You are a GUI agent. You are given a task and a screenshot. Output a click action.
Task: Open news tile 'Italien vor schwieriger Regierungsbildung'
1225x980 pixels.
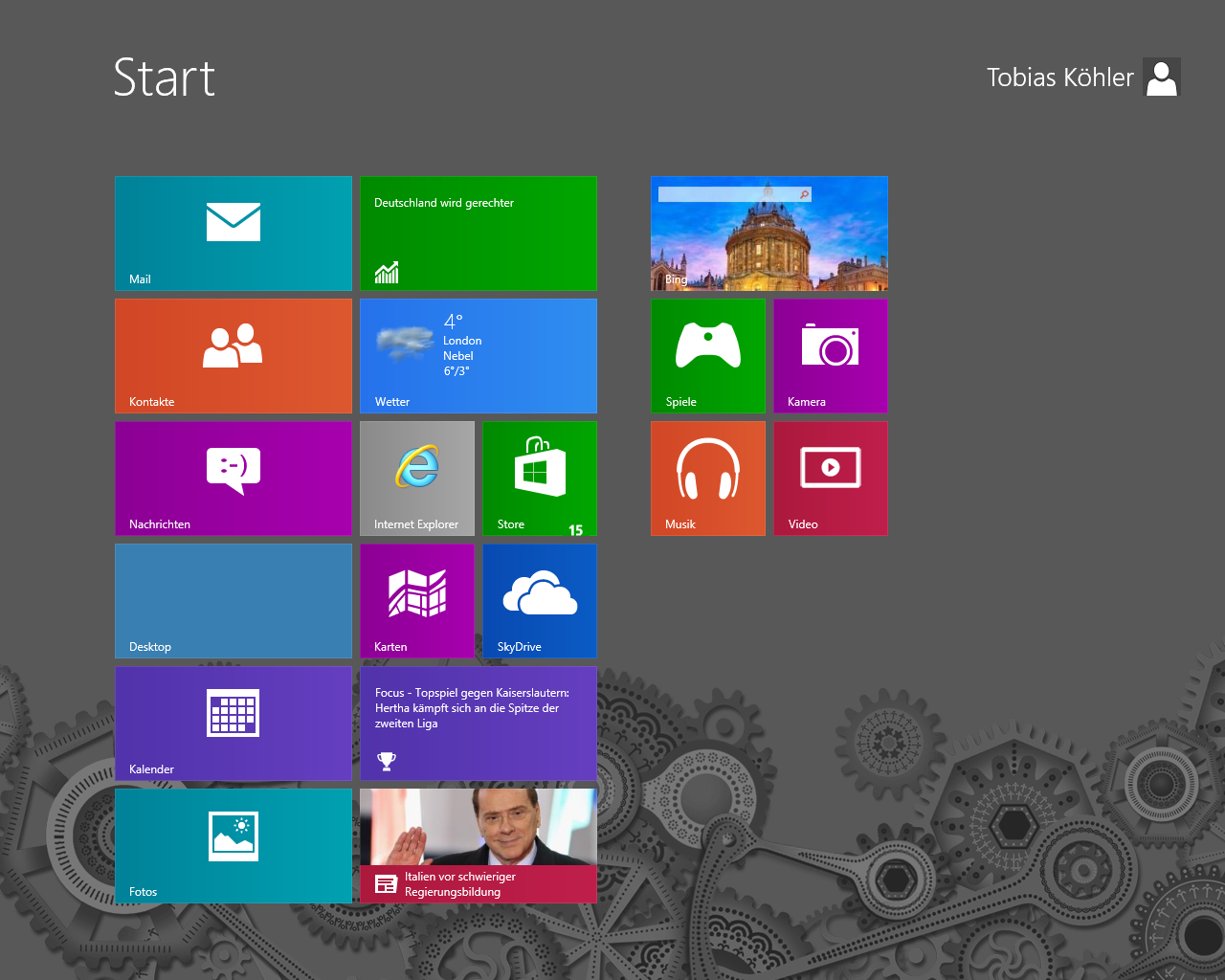[479, 846]
